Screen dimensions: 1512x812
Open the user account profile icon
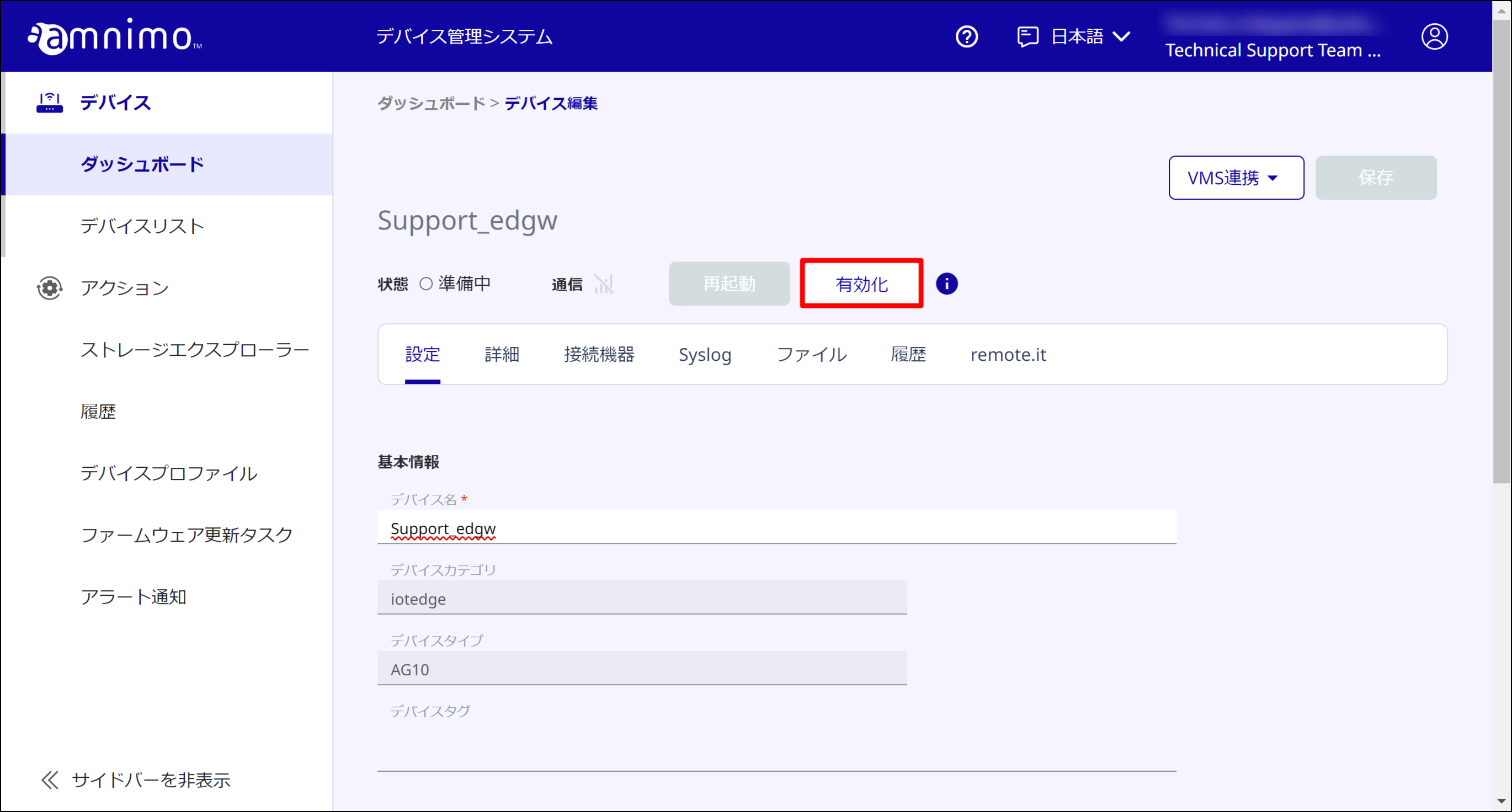1434,36
